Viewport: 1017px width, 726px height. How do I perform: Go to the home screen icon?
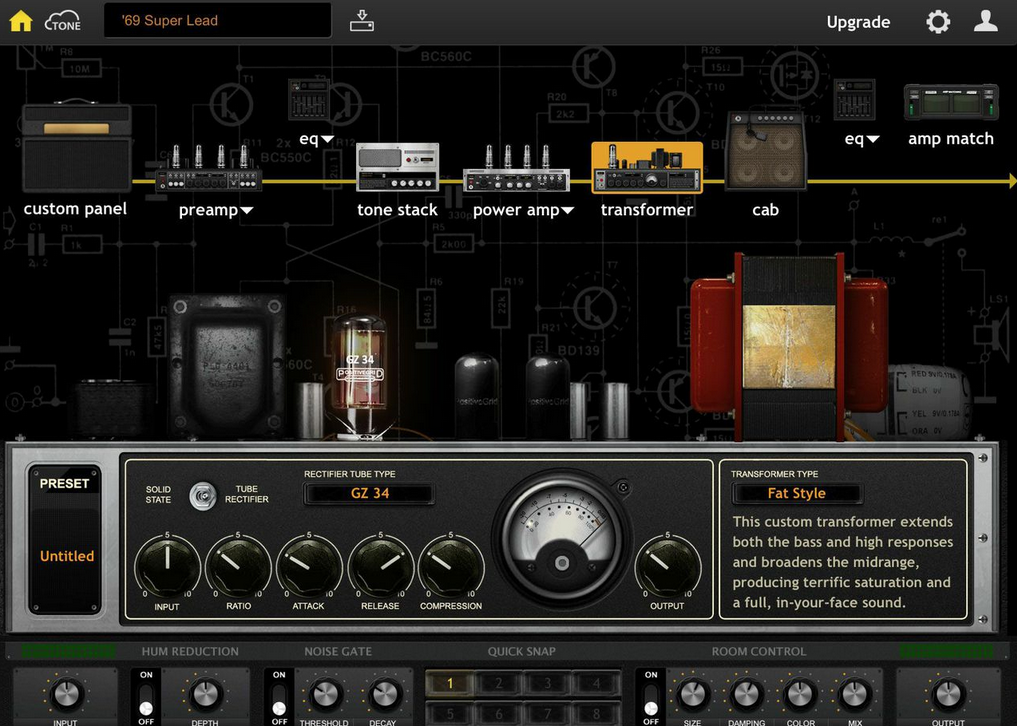[21, 21]
